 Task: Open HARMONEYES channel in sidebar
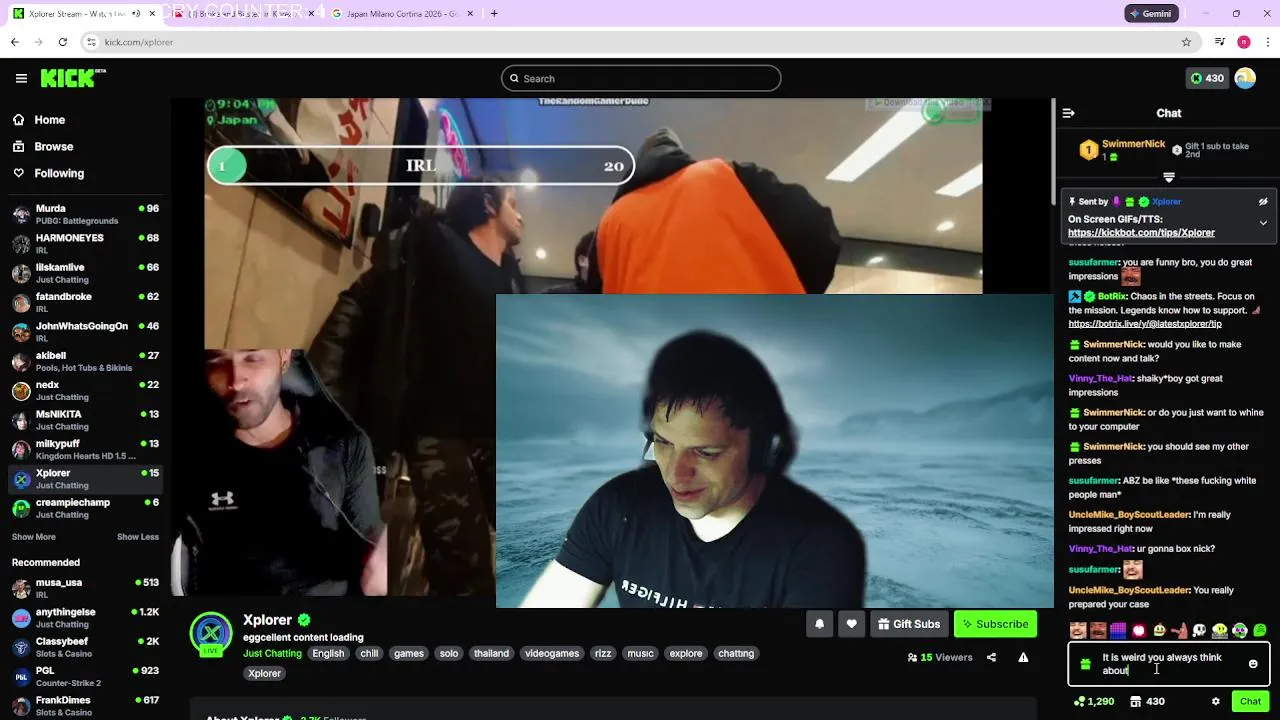point(85,243)
